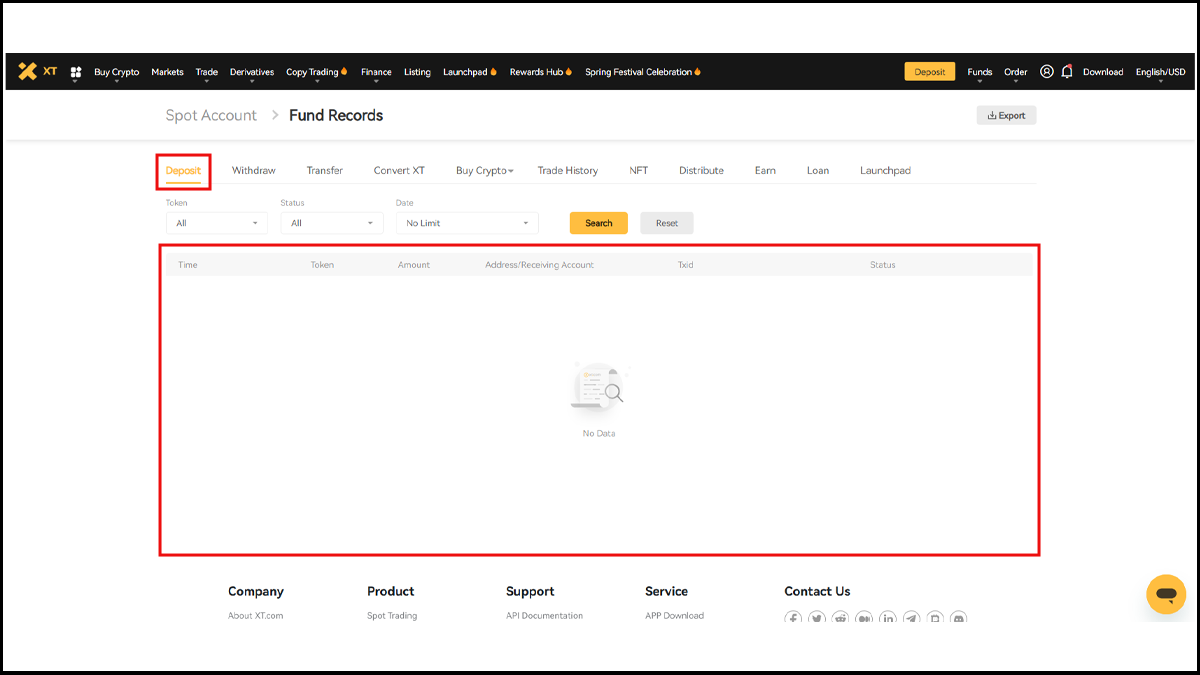Switch to the Trade History tab

click(568, 171)
